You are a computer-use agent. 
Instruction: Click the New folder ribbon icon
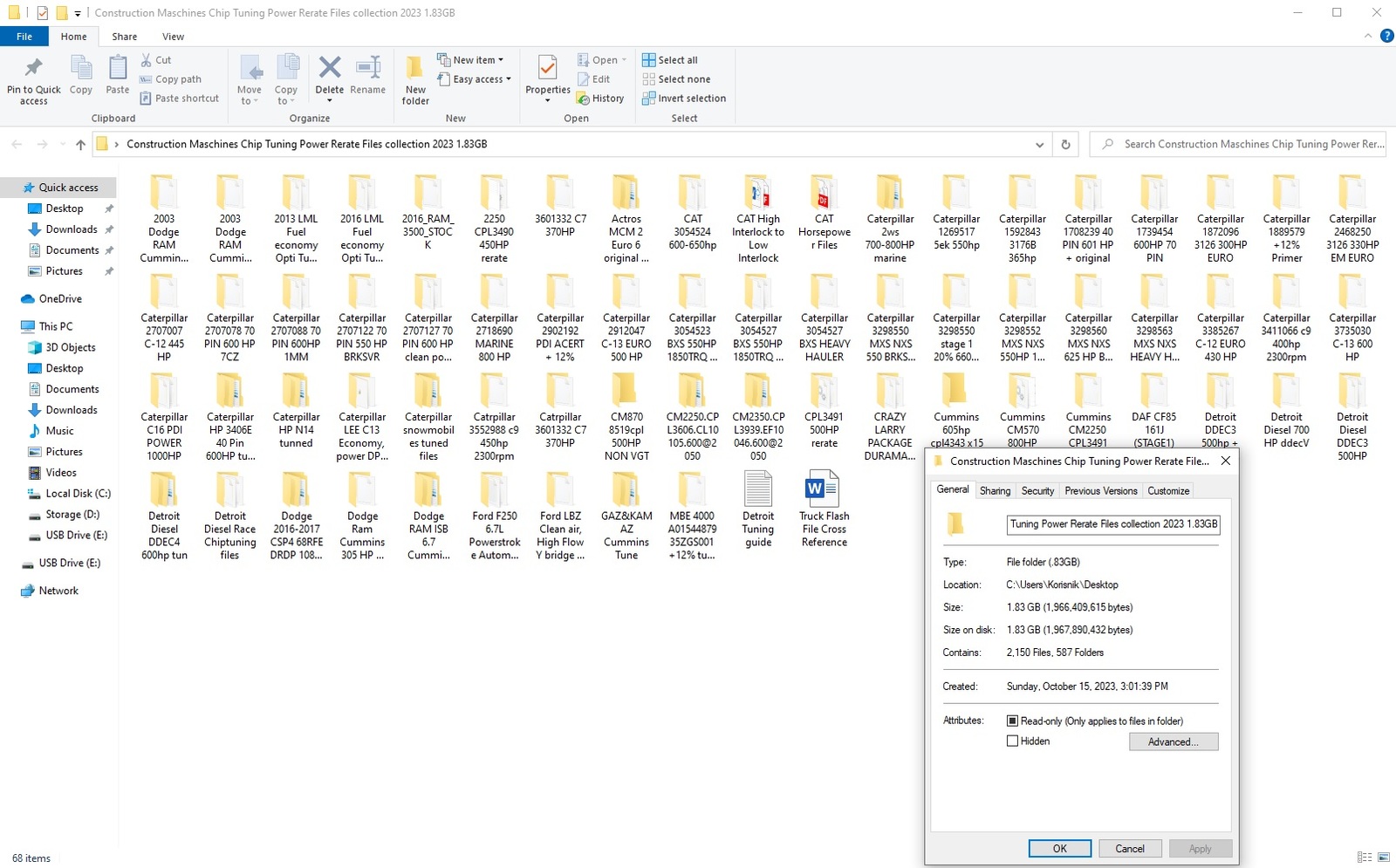[415, 68]
